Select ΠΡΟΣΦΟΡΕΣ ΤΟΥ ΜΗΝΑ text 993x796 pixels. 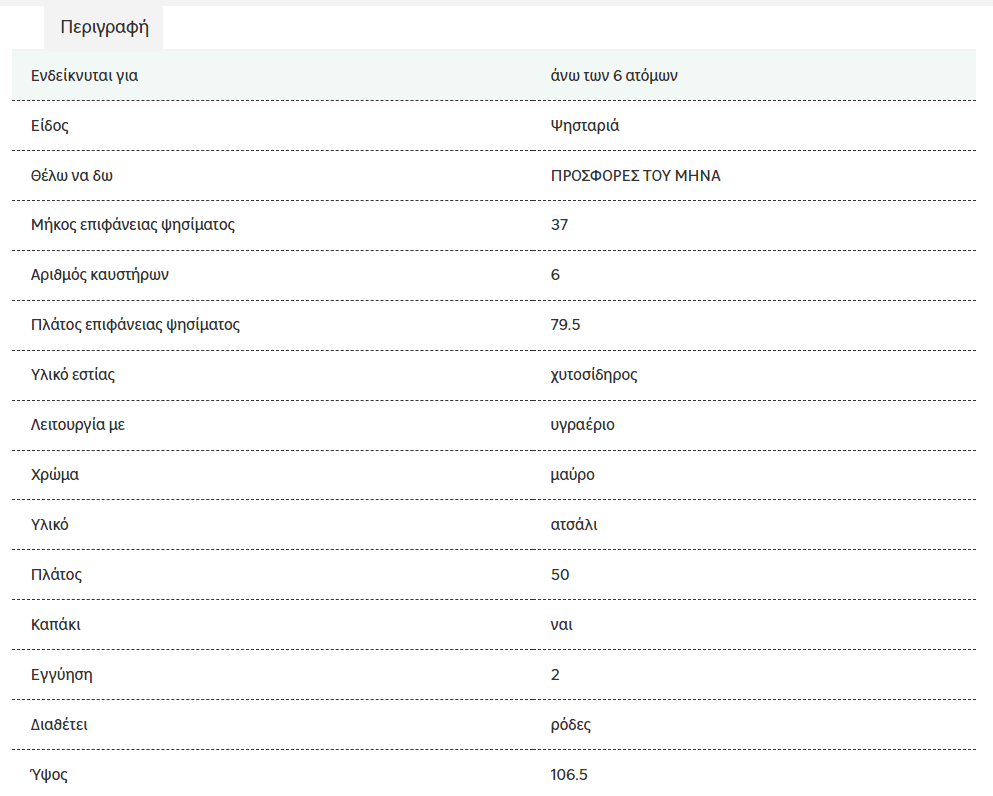635,175
